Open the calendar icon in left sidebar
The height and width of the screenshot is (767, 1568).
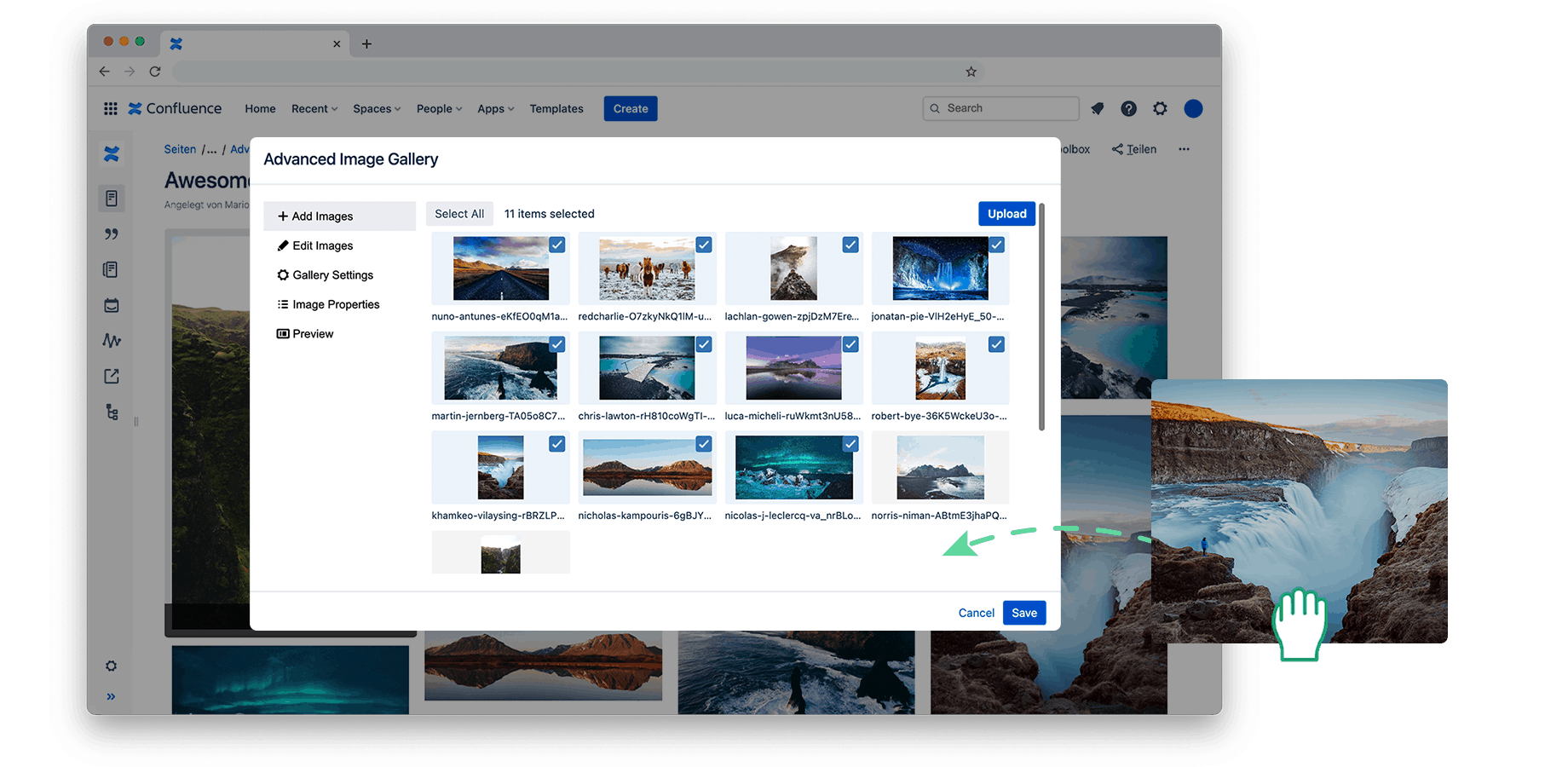(x=112, y=305)
